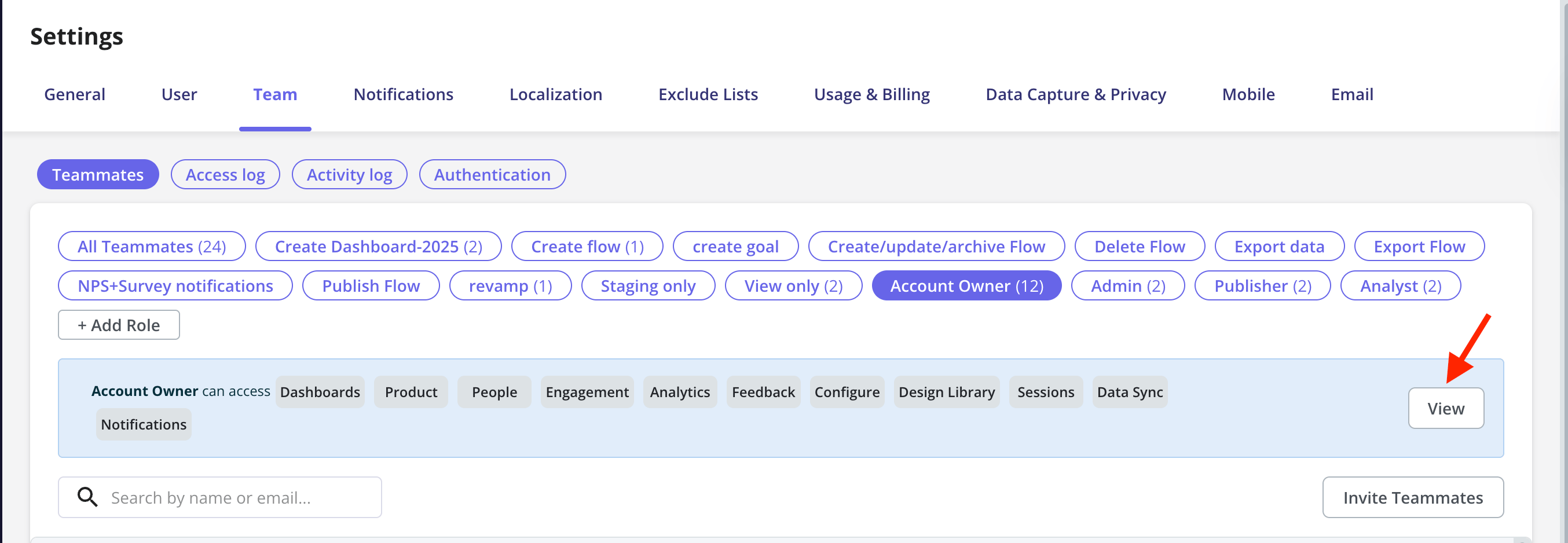Click the Feedback access tag
This screenshot has height=543, width=1568.
[763, 391]
